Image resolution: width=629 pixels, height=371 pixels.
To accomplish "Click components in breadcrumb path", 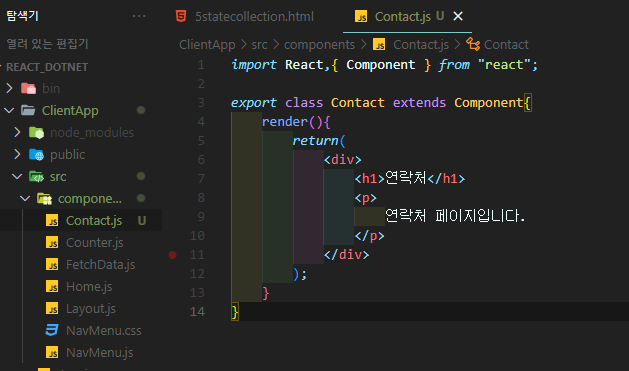I will click(319, 45).
